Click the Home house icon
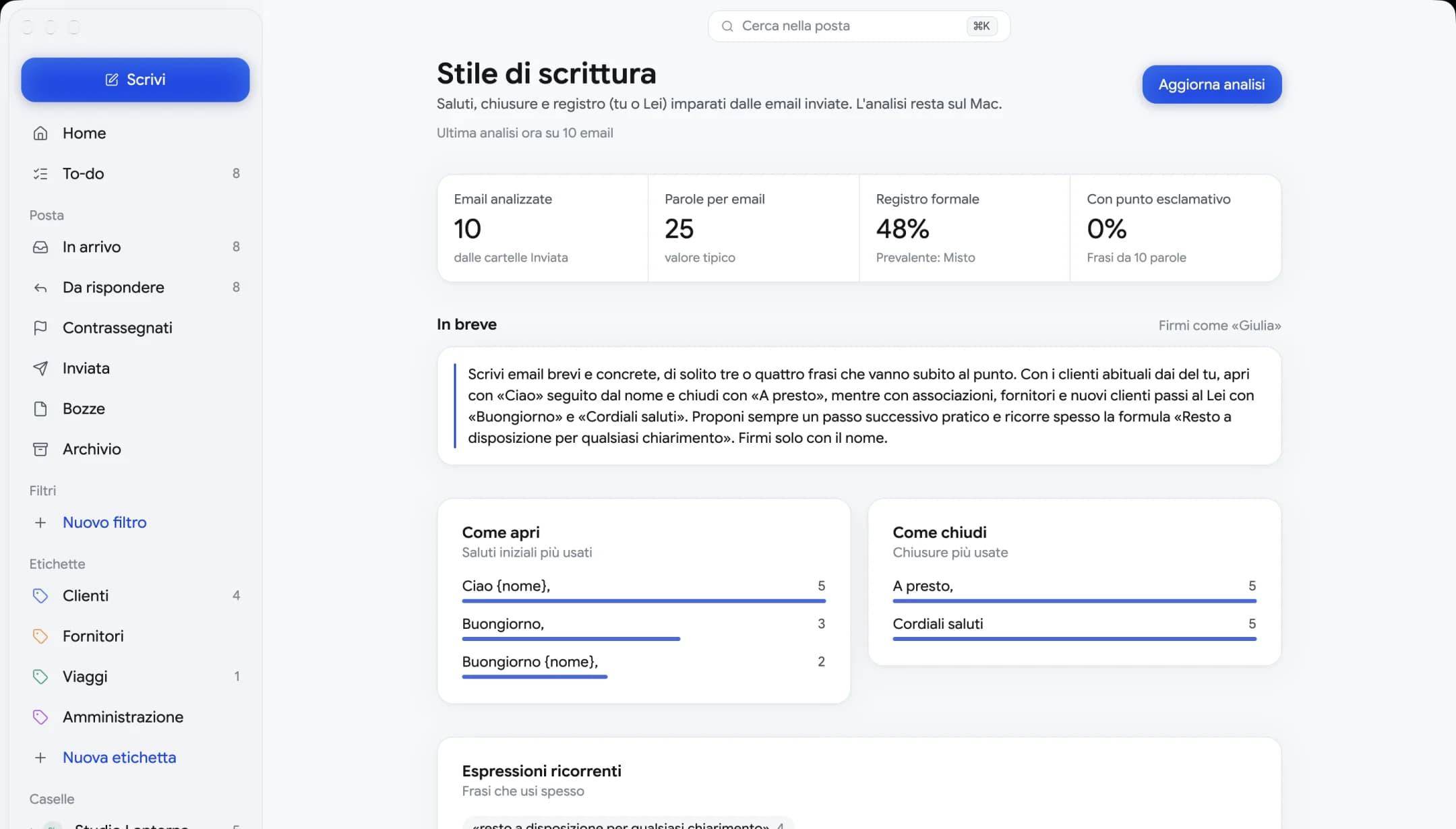The image size is (1456, 829). click(40, 133)
